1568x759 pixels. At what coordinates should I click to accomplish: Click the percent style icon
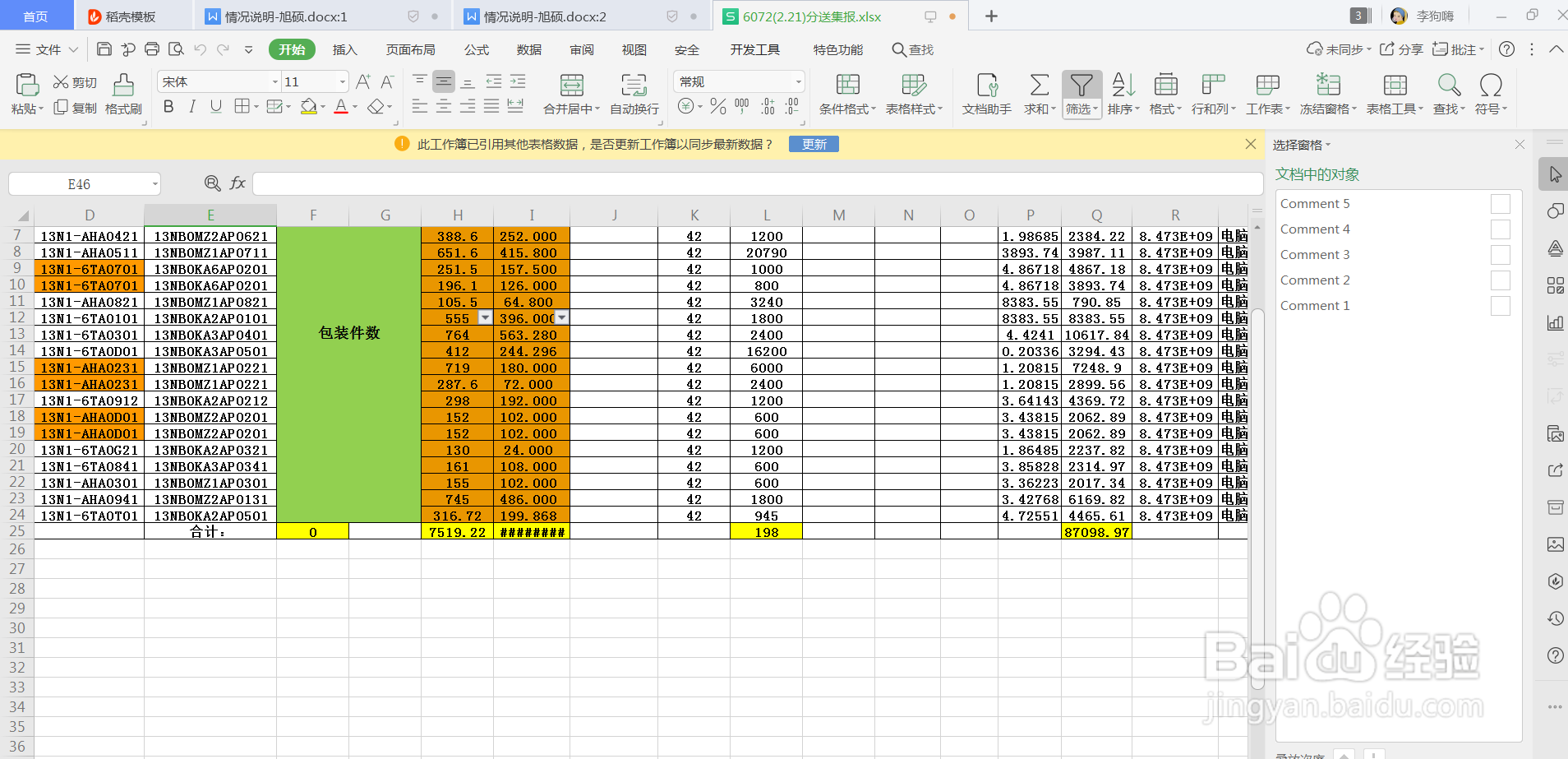point(718,106)
